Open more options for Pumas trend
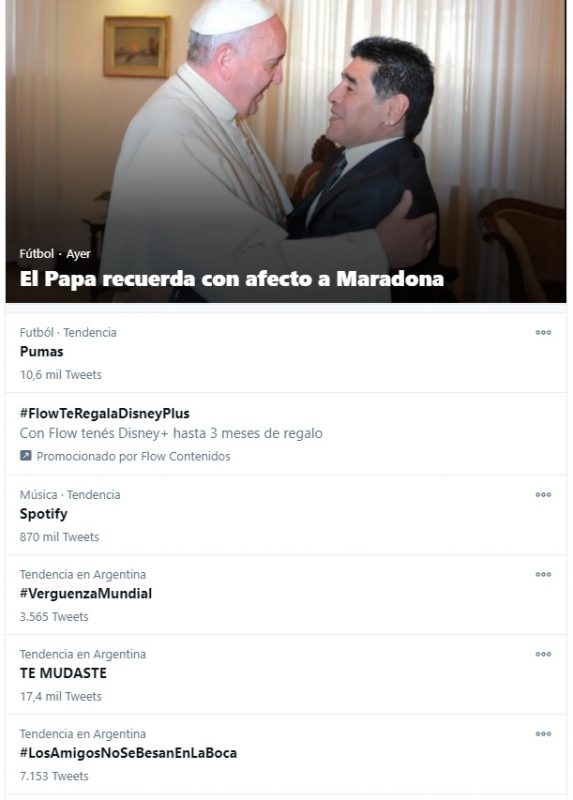Image resolution: width=573 pixels, height=800 pixels. click(x=543, y=333)
